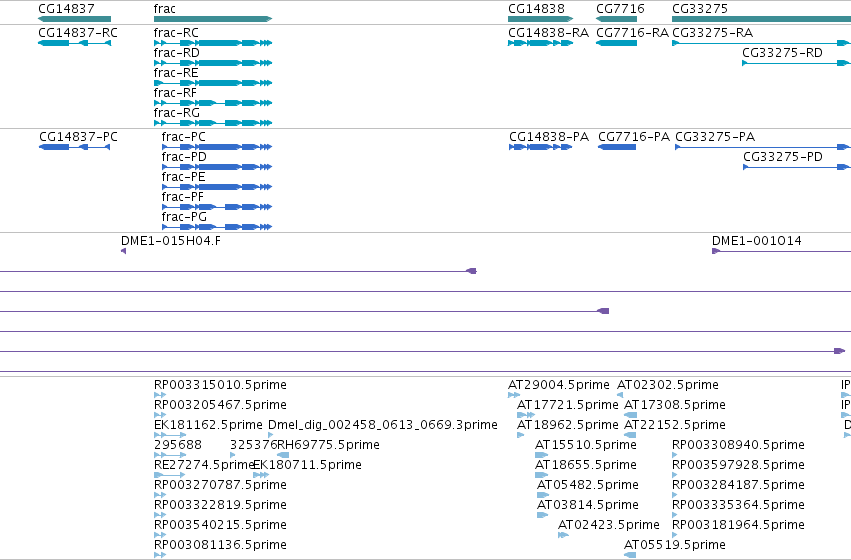Select the 295688 feature label
This screenshot has height=560, width=851.
(177, 445)
